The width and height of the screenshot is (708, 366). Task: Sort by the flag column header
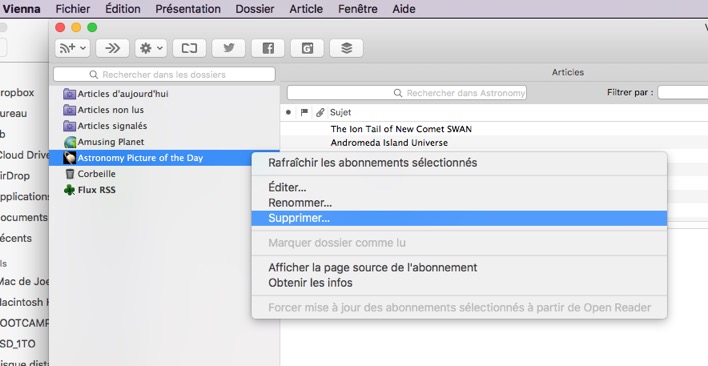pyautogui.click(x=304, y=112)
